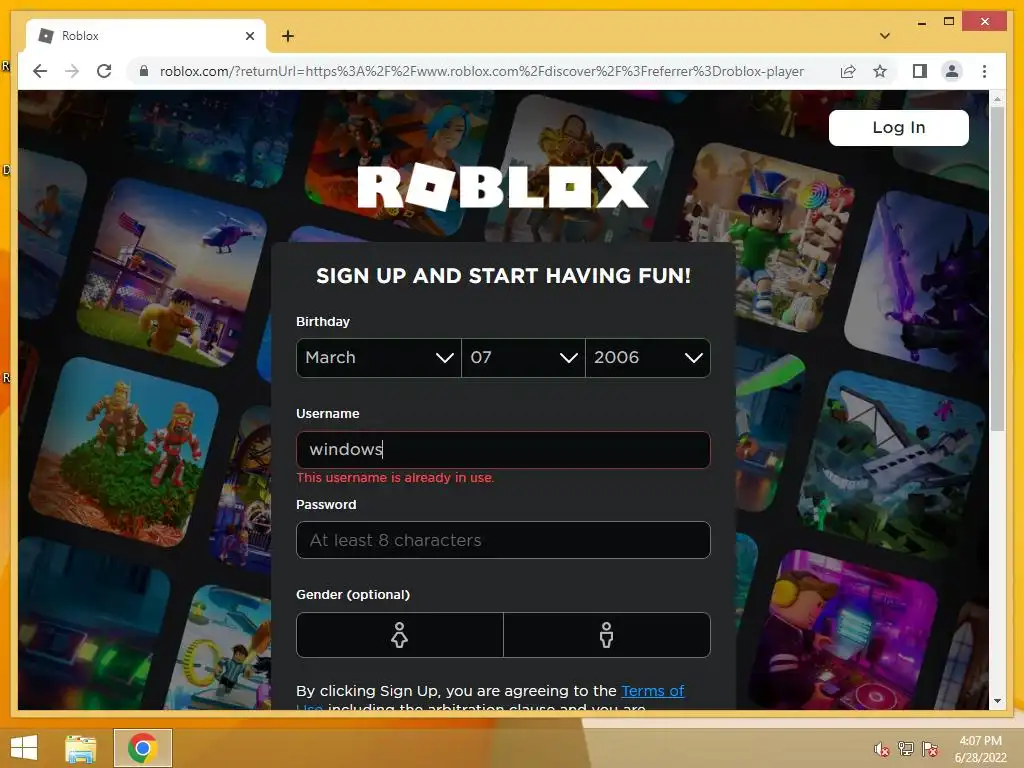Screen dimensions: 1024x768
Task: Open the Terms of Use link
Action: (652, 691)
